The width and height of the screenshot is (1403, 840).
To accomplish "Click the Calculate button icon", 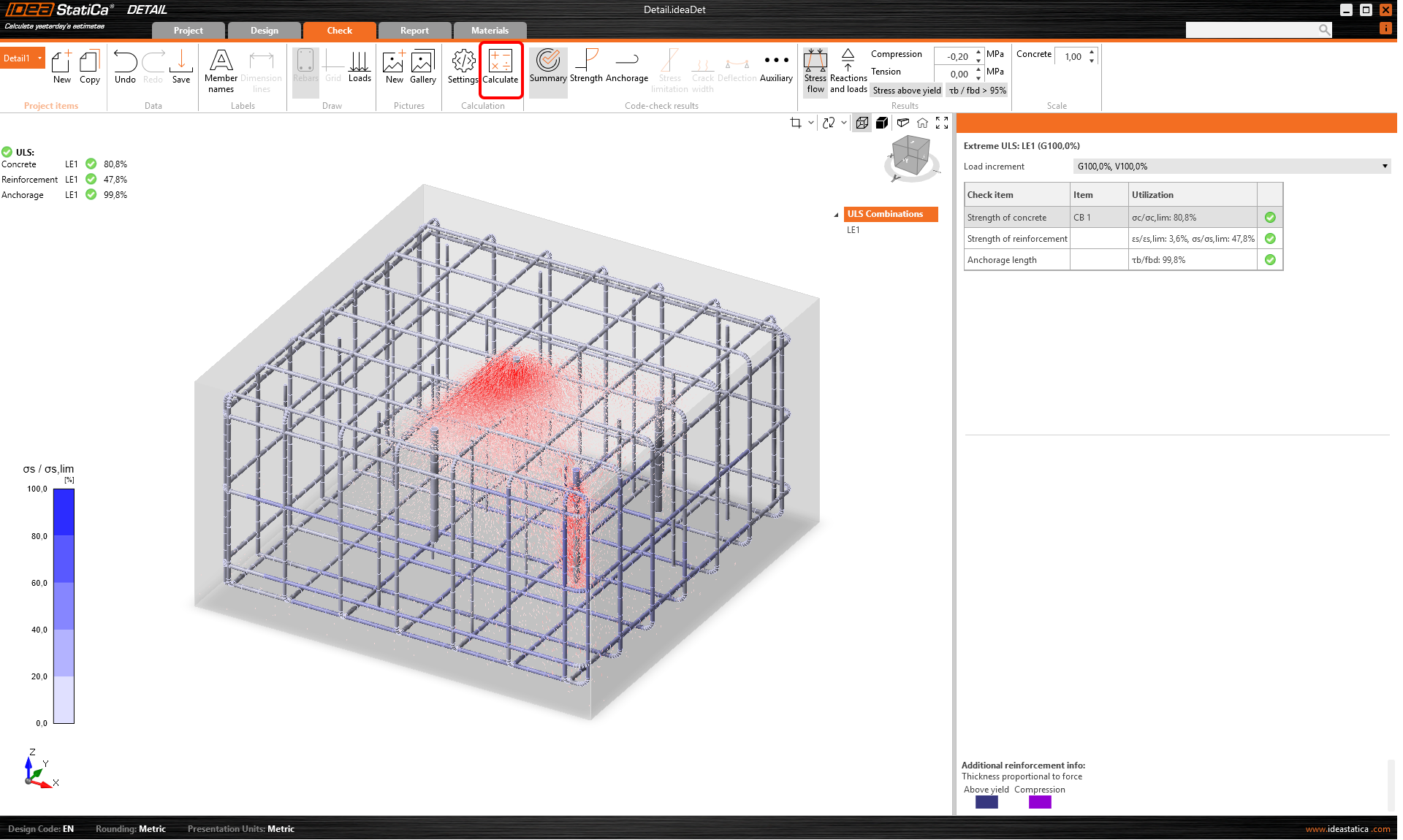I will pyautogui.click(x=501, y=61).
